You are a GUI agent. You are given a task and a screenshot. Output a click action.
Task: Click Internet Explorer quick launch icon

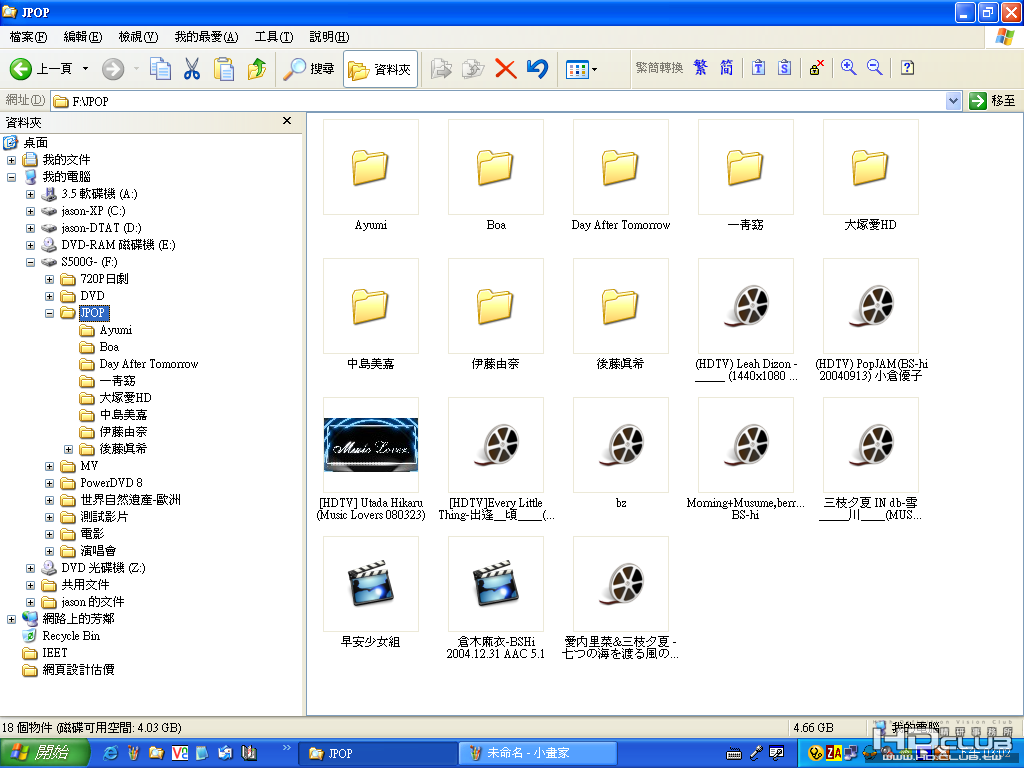pos(111,753)
